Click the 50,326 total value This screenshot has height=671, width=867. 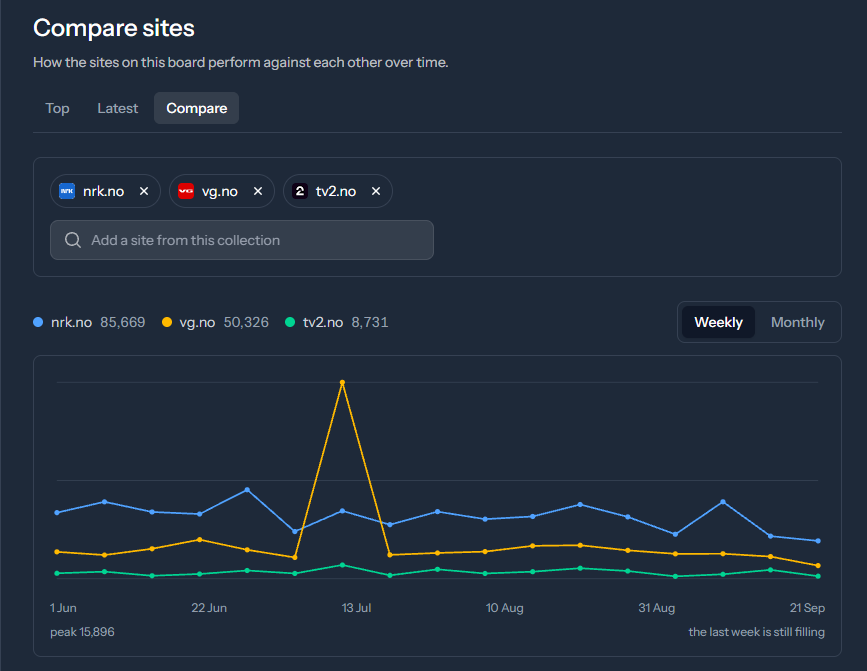pyautogui.click(x=246, y=322)
